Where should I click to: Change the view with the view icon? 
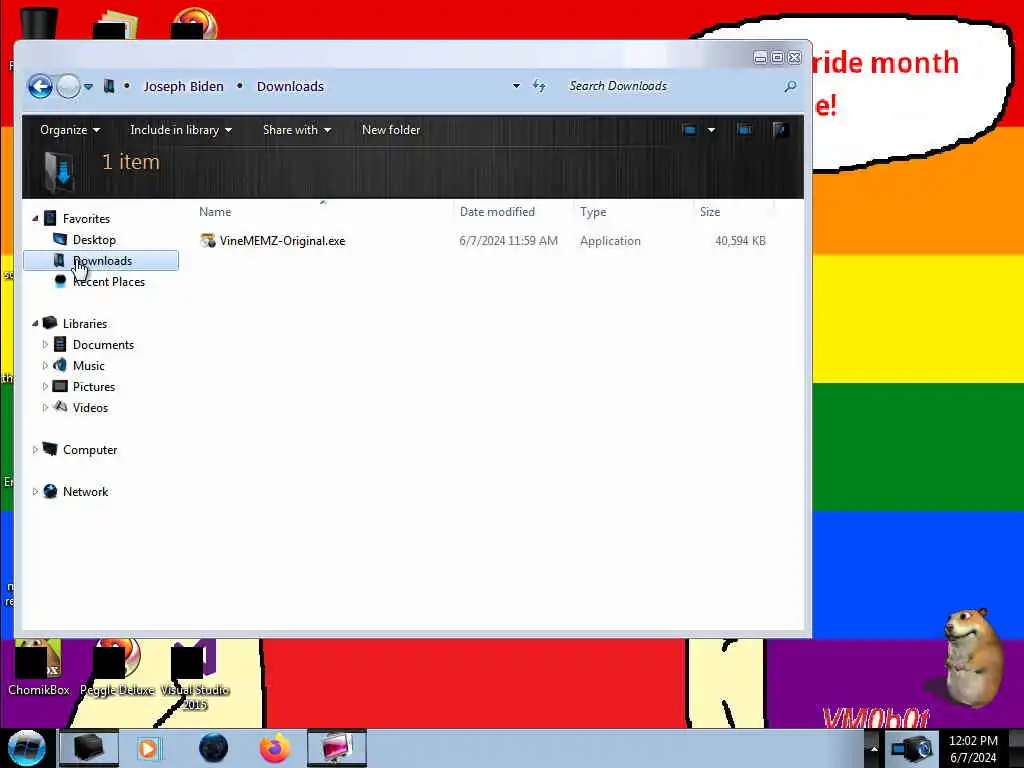[689, 130]
